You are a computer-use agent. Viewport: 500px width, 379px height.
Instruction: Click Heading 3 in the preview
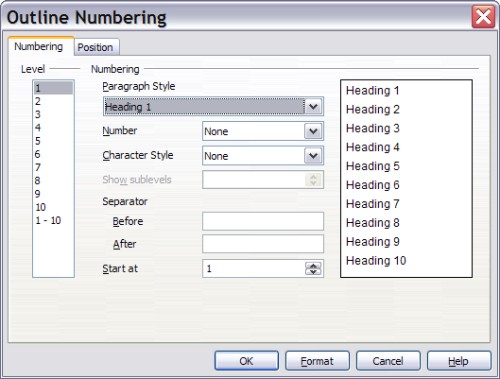click(x=373, y=128)
